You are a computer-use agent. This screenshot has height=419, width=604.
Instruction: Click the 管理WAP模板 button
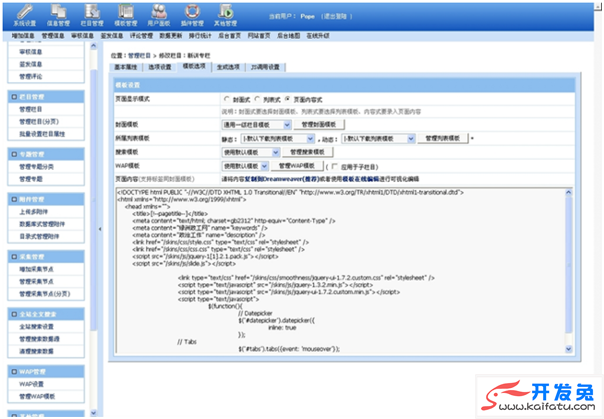(x=297, y=166)
